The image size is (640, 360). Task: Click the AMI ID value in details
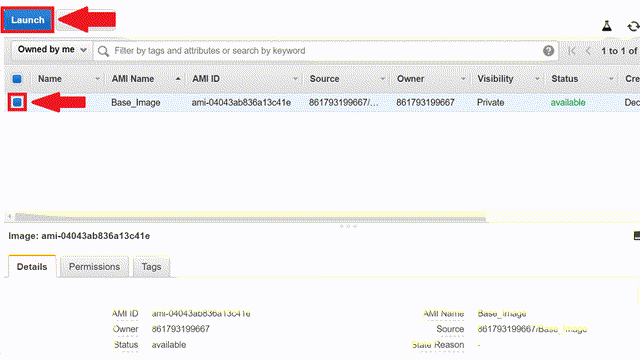click(x=201, y=313)
